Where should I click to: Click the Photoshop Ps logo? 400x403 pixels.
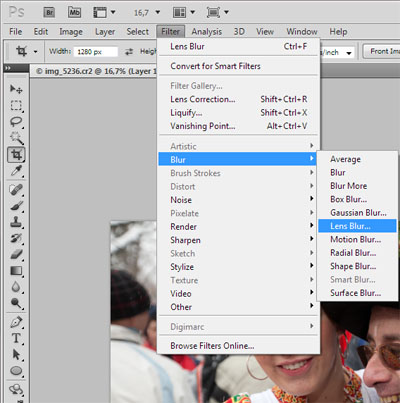(x=17, y=12)
